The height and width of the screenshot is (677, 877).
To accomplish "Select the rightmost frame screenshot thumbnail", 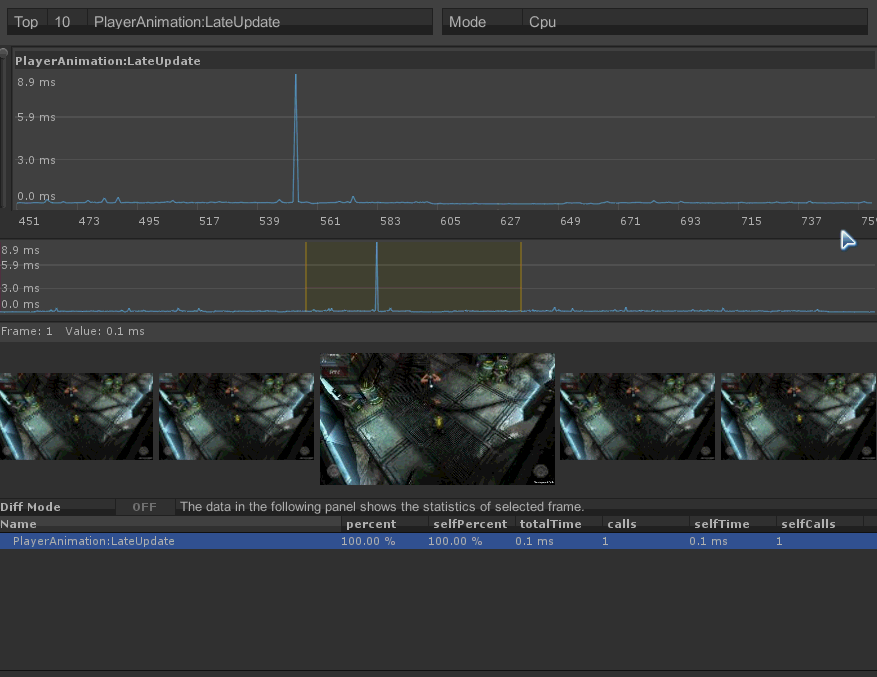I will click(798, 416).
